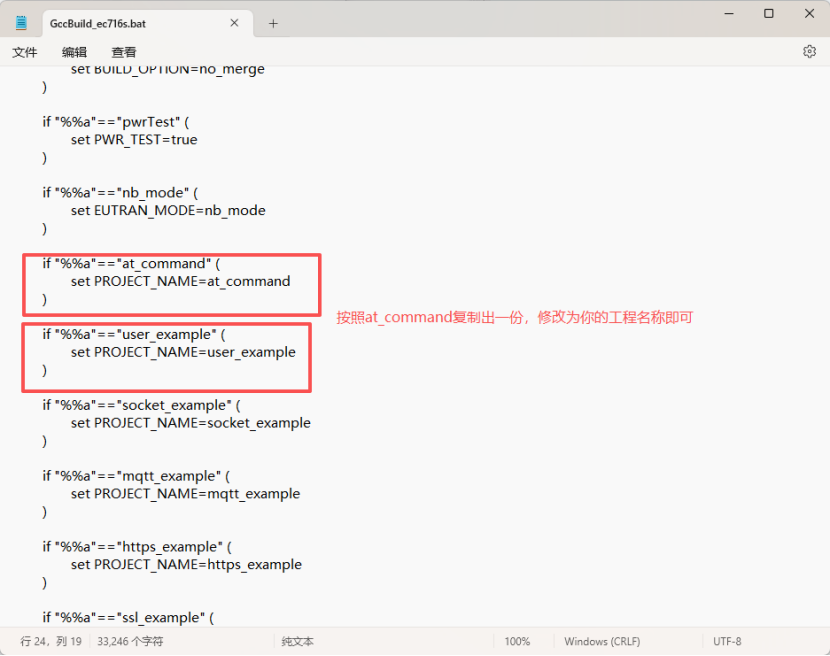830x656 pixels.
Task: Click the line if "%%a"=="pwrTest" (
Action: click(115, 122)
